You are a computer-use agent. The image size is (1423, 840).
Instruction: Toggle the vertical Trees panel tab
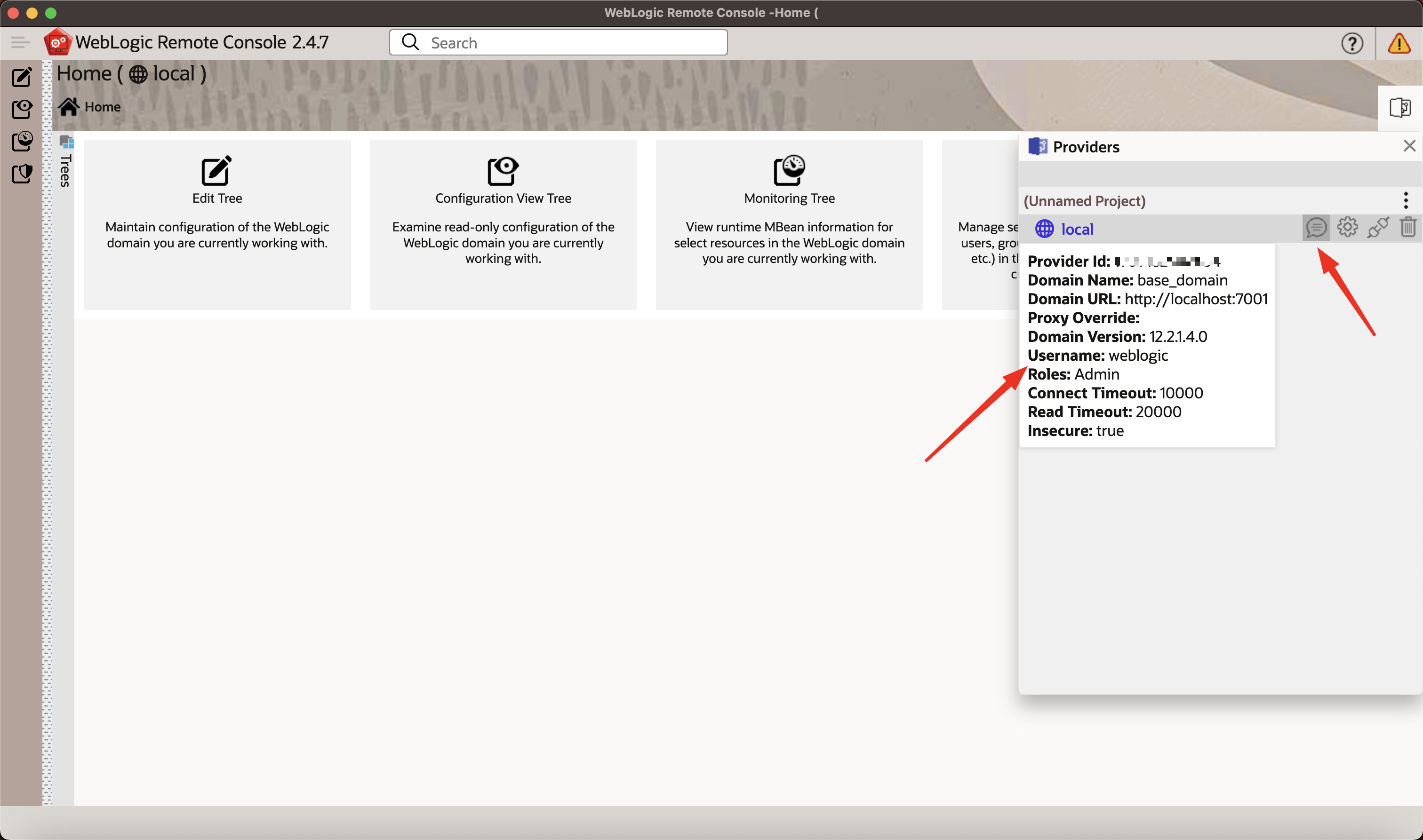coord(66,162)
